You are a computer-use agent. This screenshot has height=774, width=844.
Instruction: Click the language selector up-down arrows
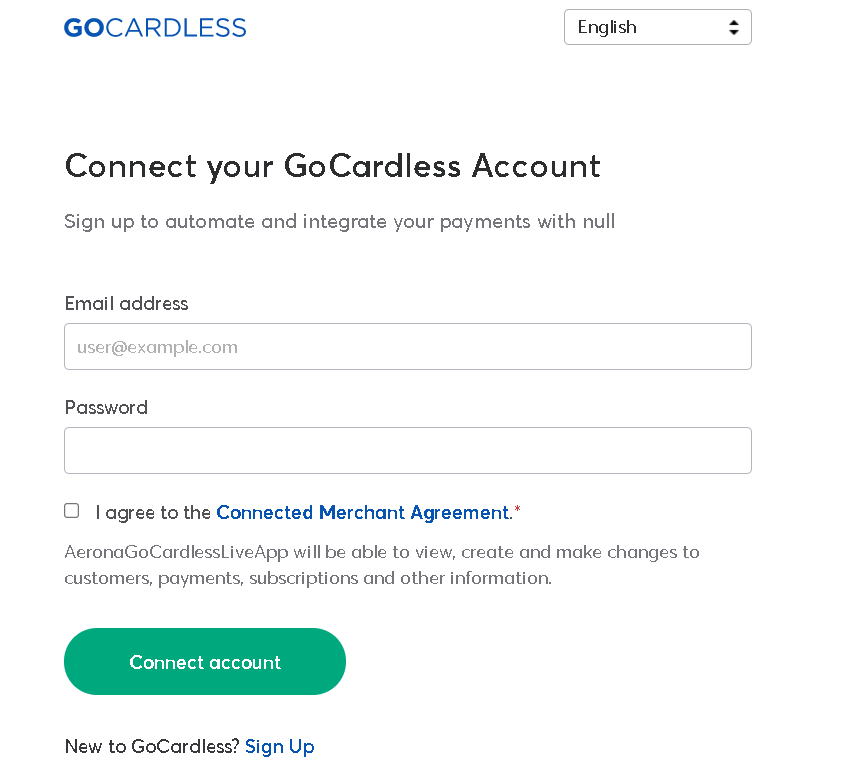click(734, 27)
